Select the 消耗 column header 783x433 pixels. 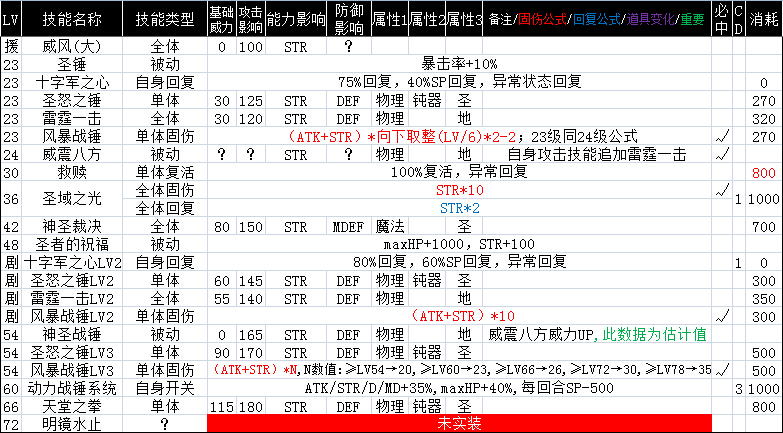point(764,19)
